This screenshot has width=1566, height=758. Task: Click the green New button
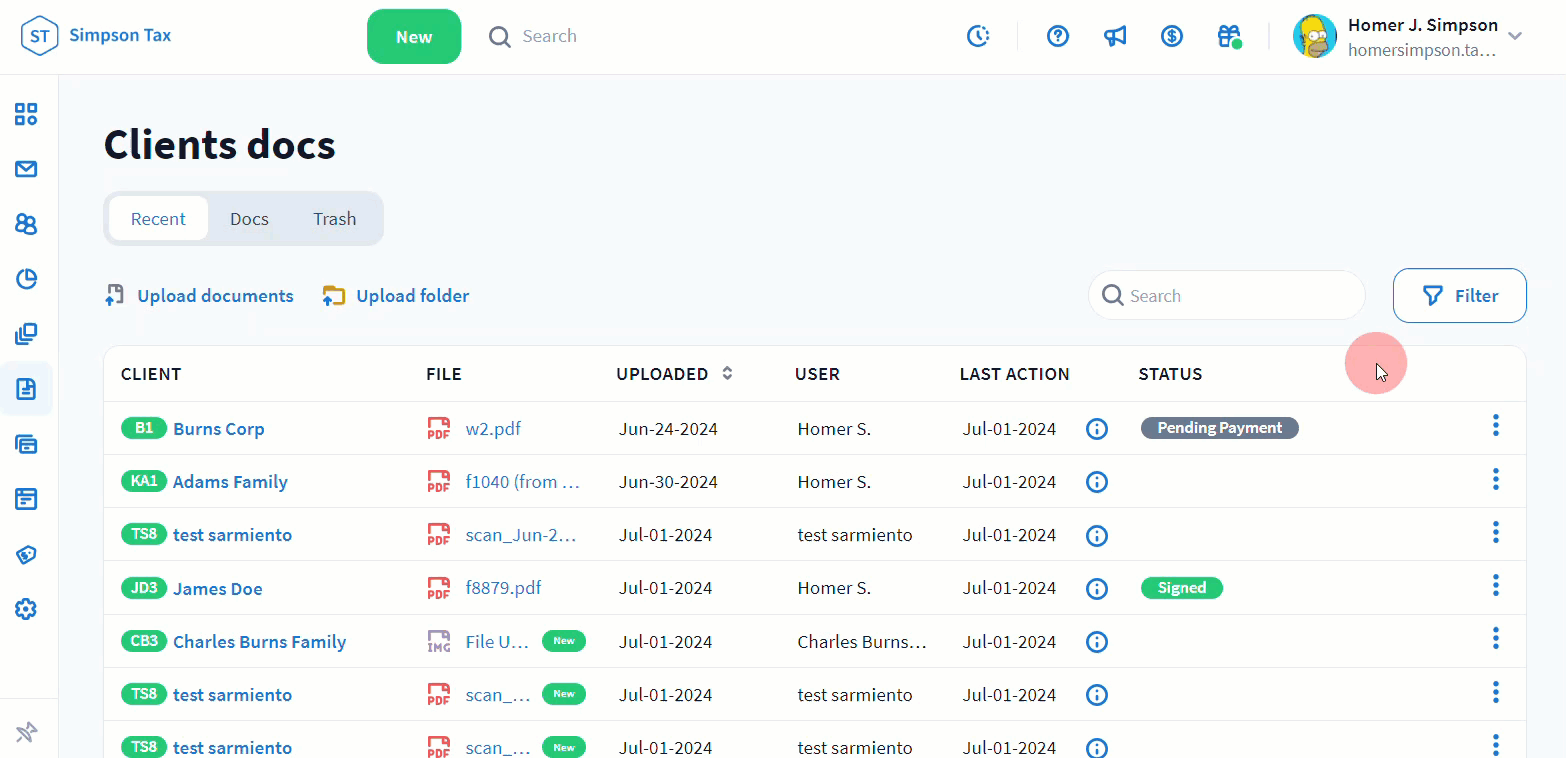coord(414,37)
